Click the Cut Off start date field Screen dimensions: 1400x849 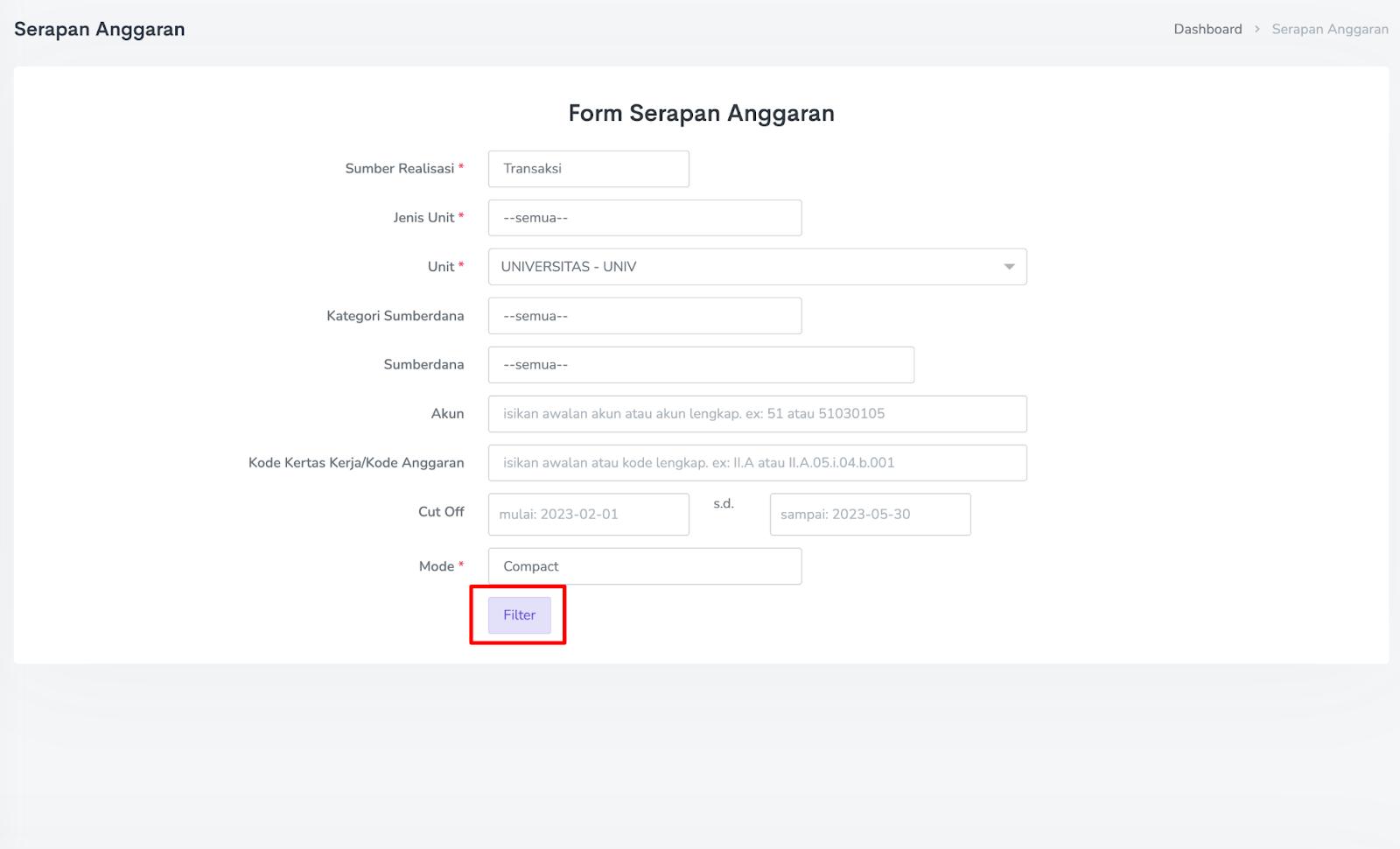click(x=588, y=515)
